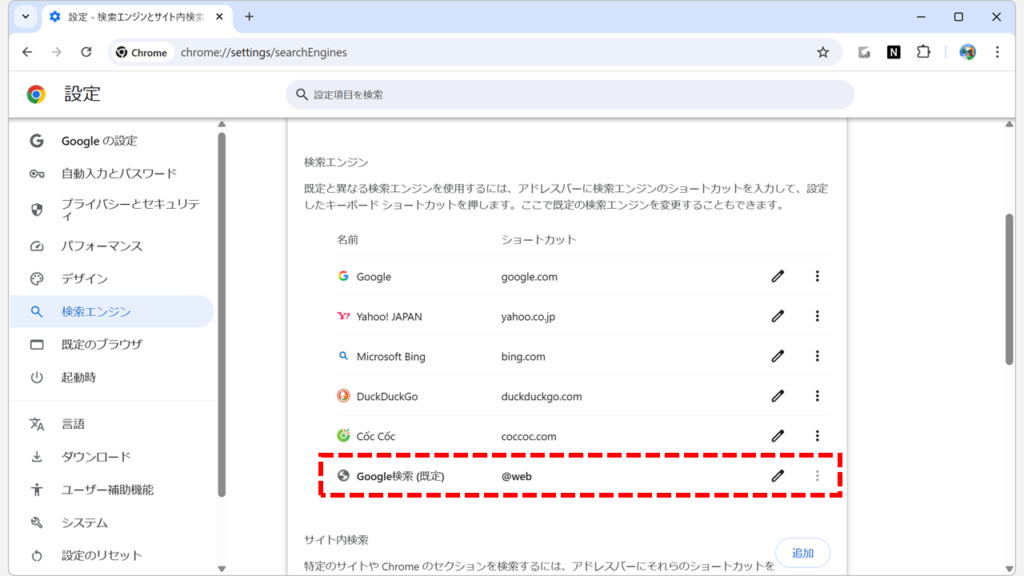Open the ダウンロード settings section
Viewport: 1024px width, 576px height.
pos(96,457)
